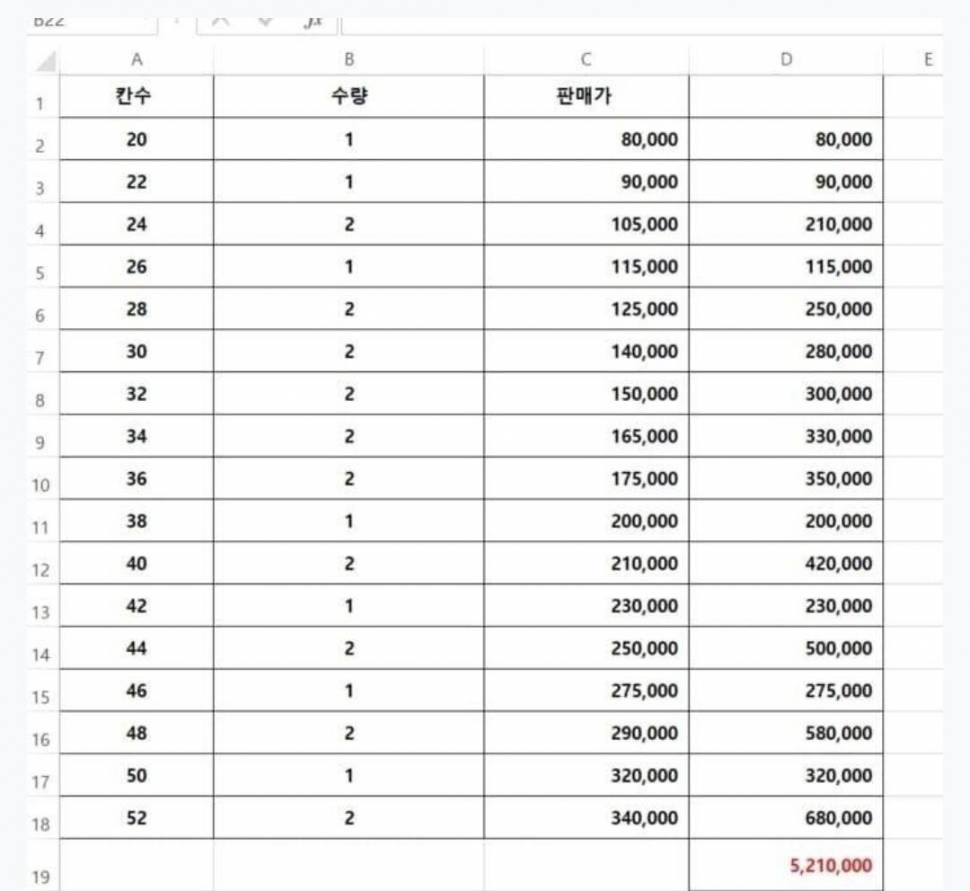The width and height of the screenshot is (970, 891).
Task: Click the 250,000 cell in column D
Action: point(786,309)
